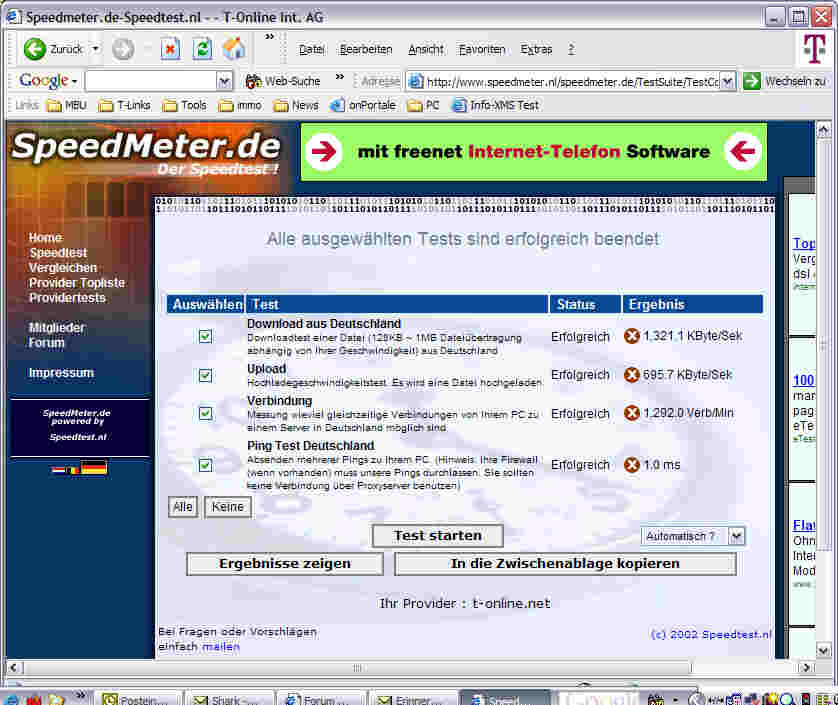This screenshot has height=705, width=838.
Task: Uncheck the Upload test checkbox
Action: pos(205,375)
